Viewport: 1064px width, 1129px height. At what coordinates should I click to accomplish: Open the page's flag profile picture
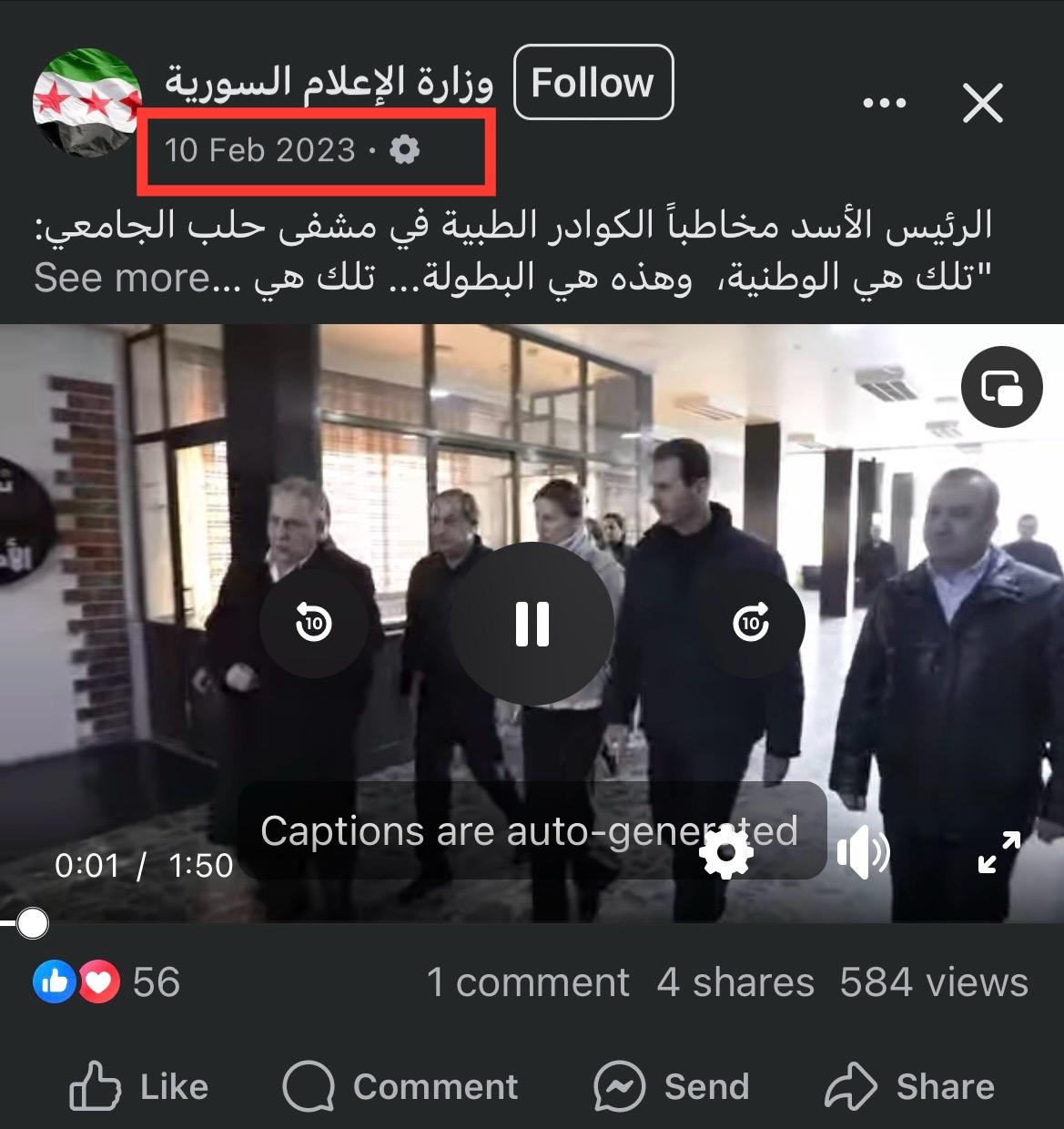pyautogui.click(x=87, y=103)
